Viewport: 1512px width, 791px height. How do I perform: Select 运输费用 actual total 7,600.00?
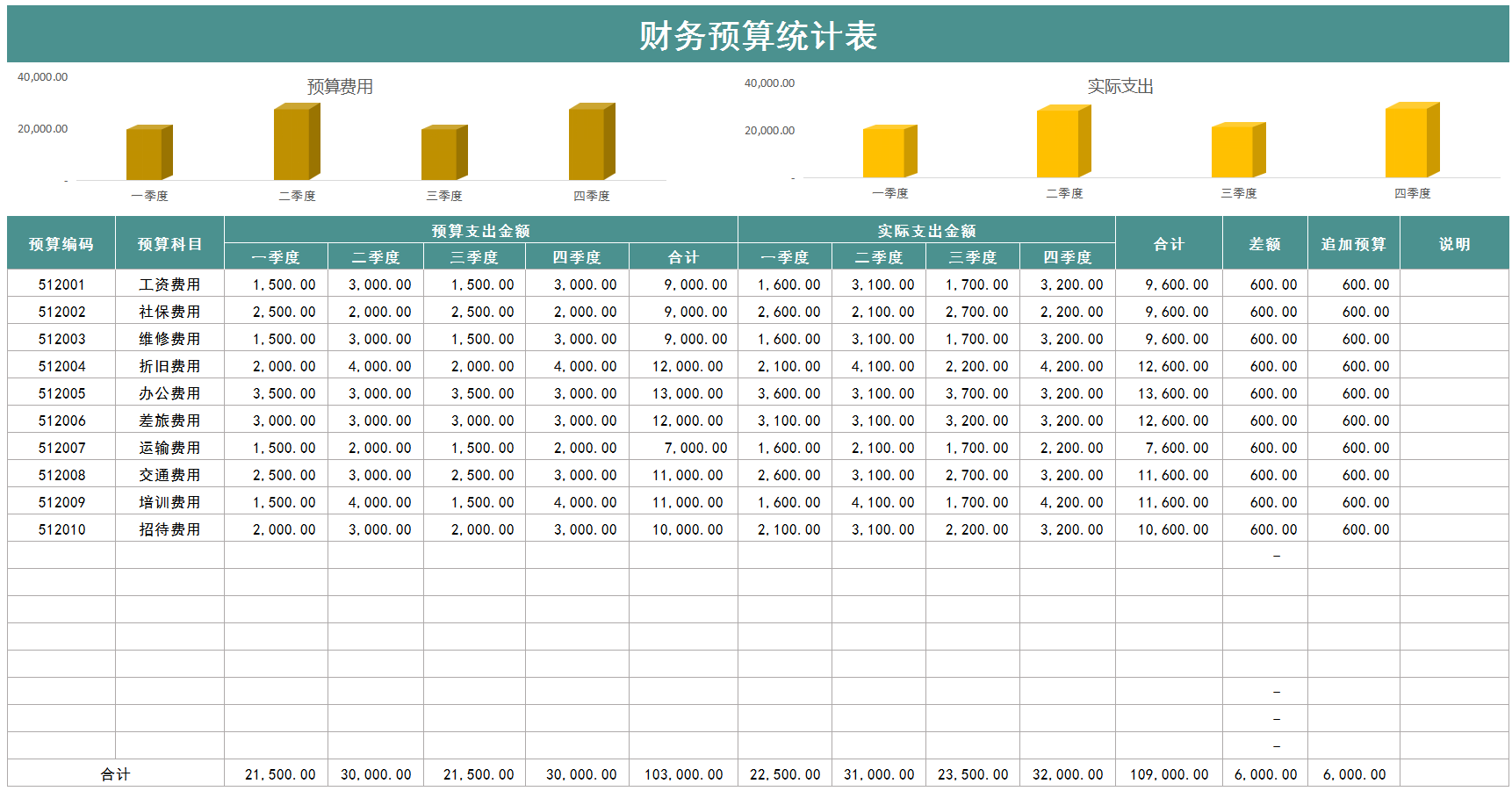point(1169,448)
